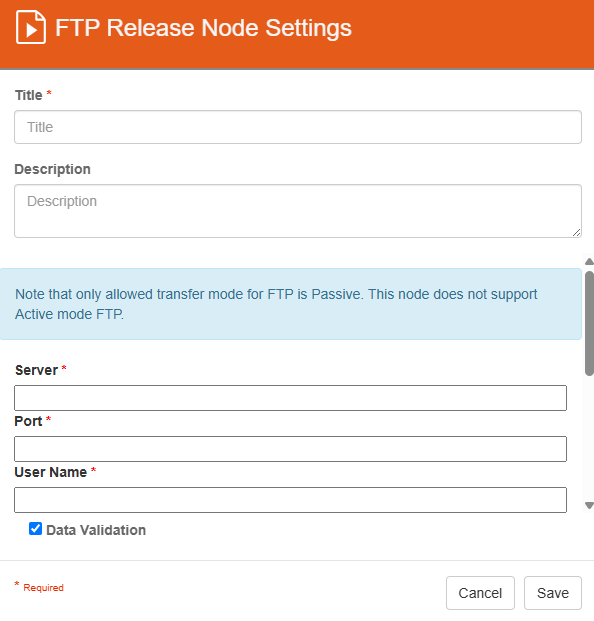The image size is (594, 621).
Task: Click the Description resize handle corner
Action: tap(577, 233)
